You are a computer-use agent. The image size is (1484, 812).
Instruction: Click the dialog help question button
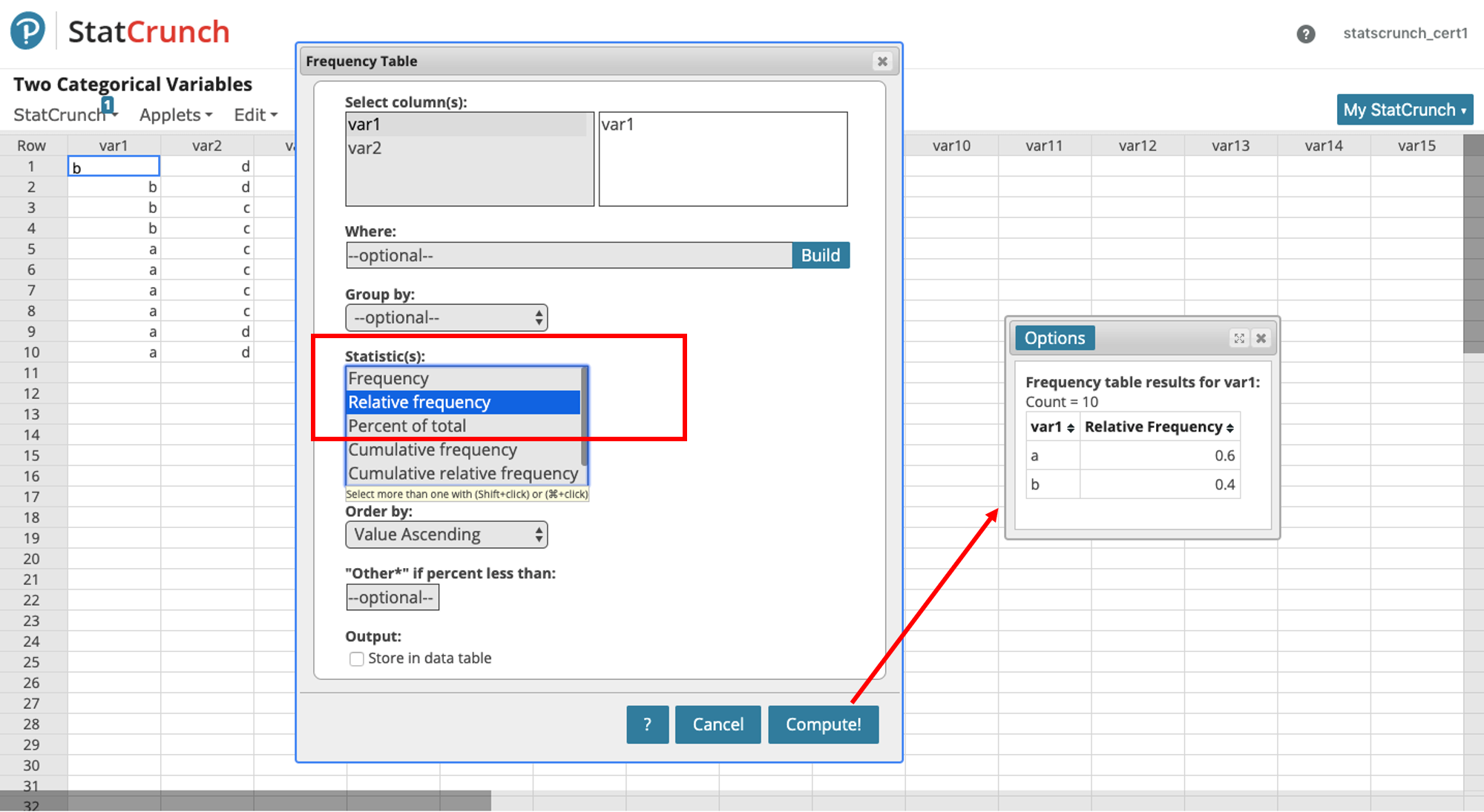pyautogui.click(x=647, y=724)
